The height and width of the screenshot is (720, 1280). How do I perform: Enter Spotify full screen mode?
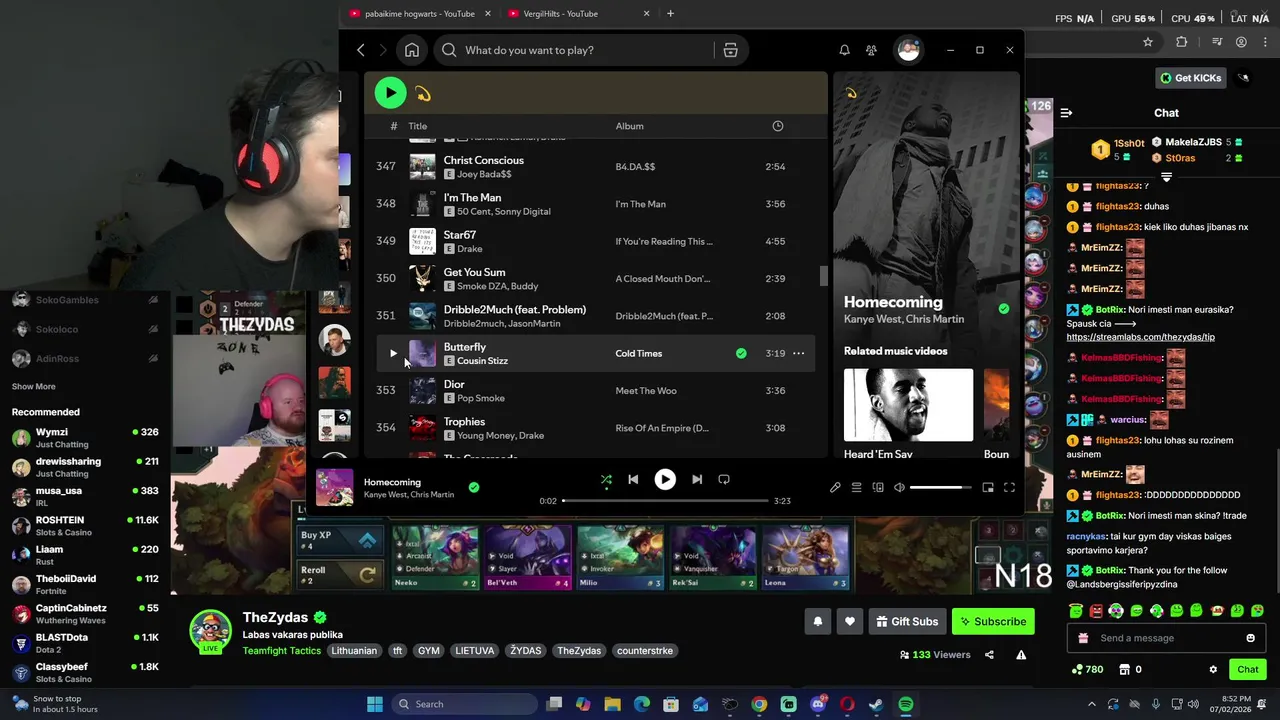click(1009, 488)
